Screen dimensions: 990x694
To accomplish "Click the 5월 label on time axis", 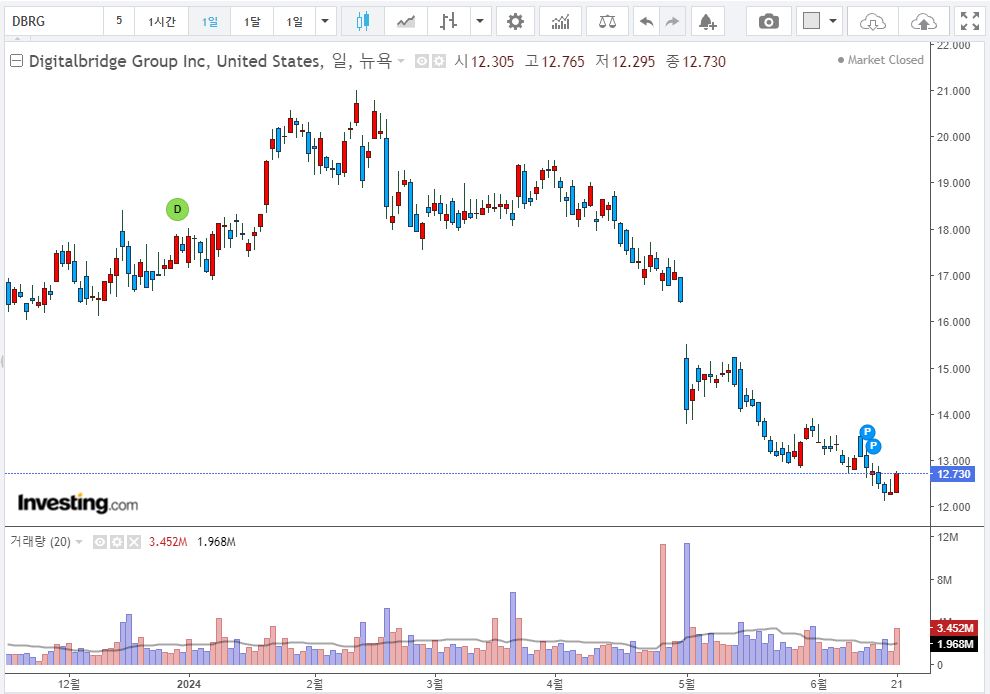I will 687,684.
